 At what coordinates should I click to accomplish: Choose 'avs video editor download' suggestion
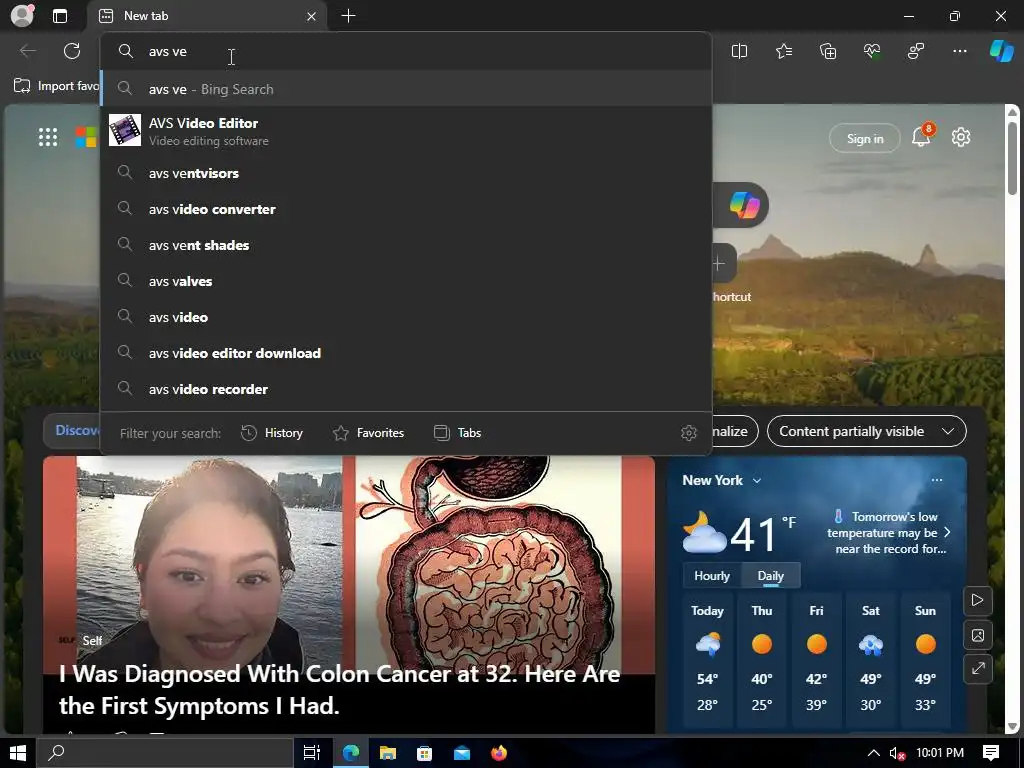tap(406, 353)
